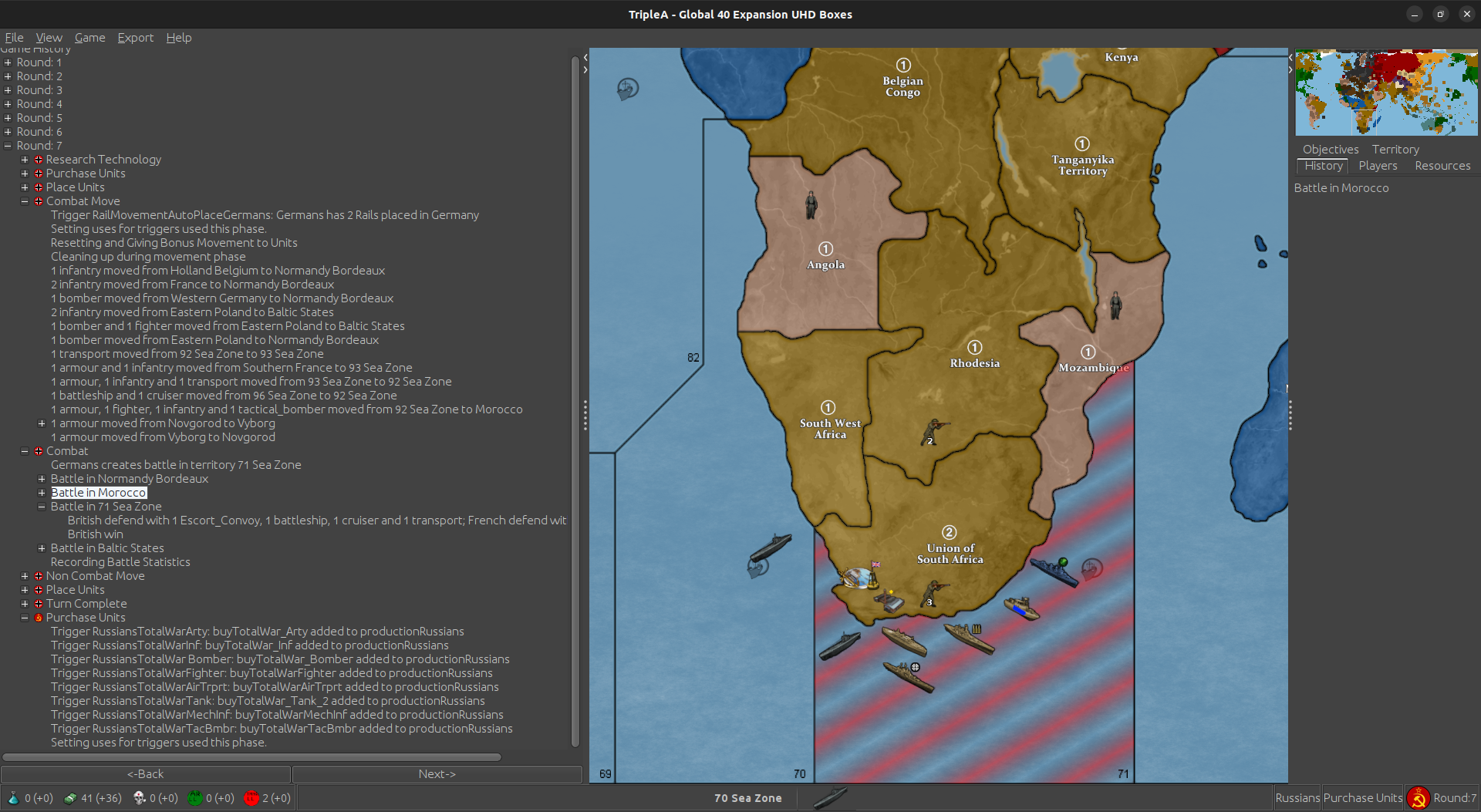Switch to the Resources tab

1442,166
